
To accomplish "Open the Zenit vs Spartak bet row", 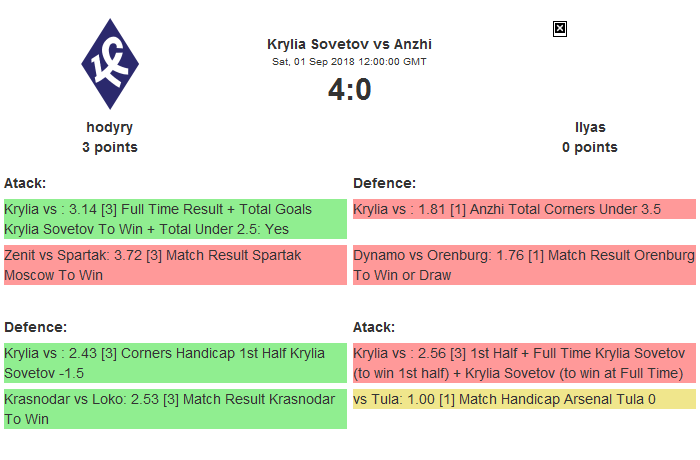I will coord(175,265).
